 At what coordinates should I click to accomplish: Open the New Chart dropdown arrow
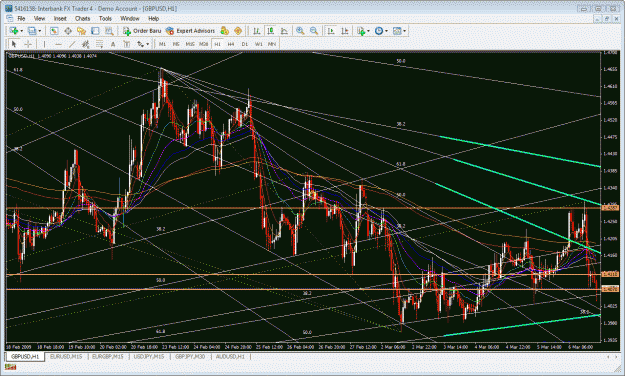22,31
